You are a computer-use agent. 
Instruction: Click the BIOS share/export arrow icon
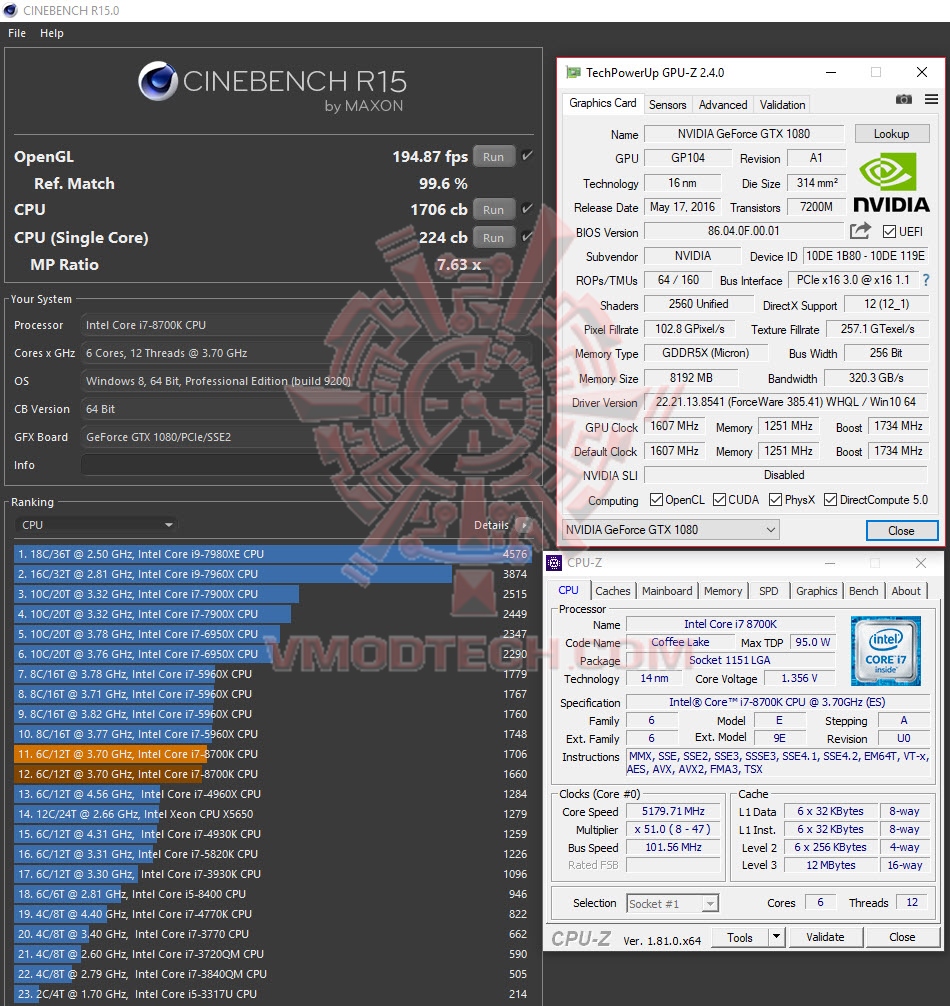point(860,231)
